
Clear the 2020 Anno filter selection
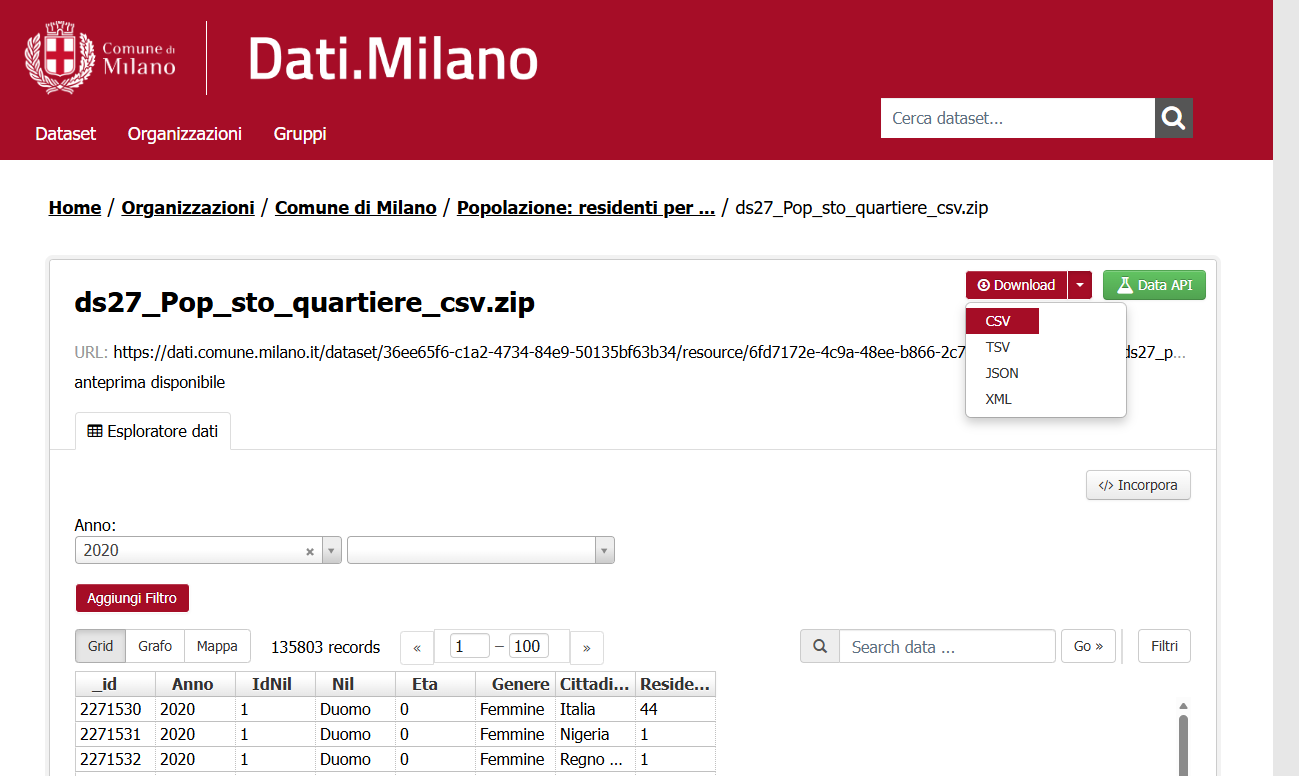(x=310, y=551)
